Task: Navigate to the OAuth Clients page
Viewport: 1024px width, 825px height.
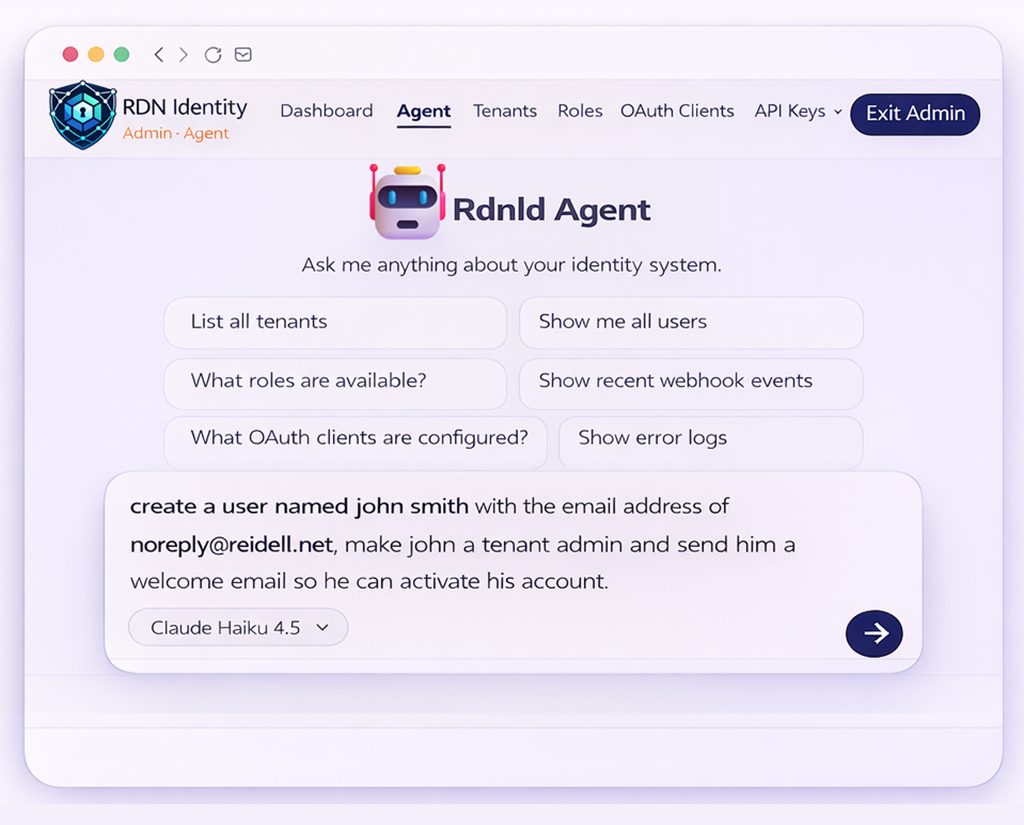Action: (677, 111)
